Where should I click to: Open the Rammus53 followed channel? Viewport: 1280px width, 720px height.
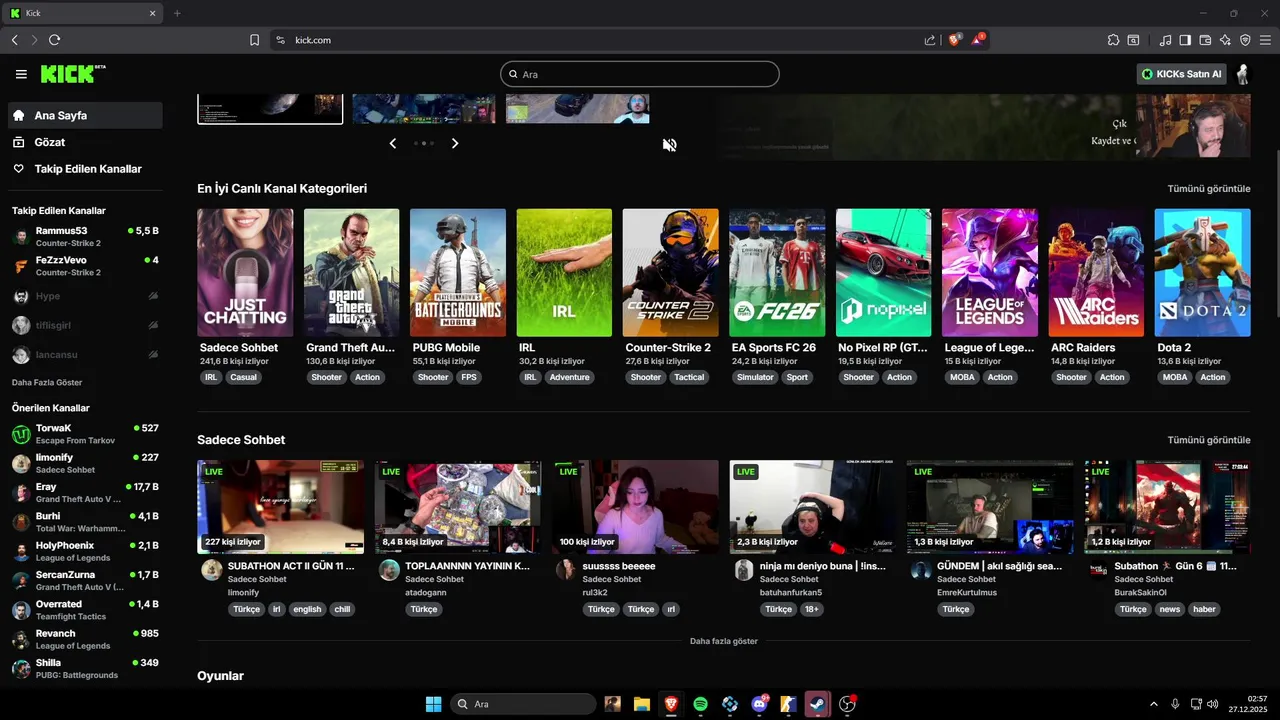(85, 236)
